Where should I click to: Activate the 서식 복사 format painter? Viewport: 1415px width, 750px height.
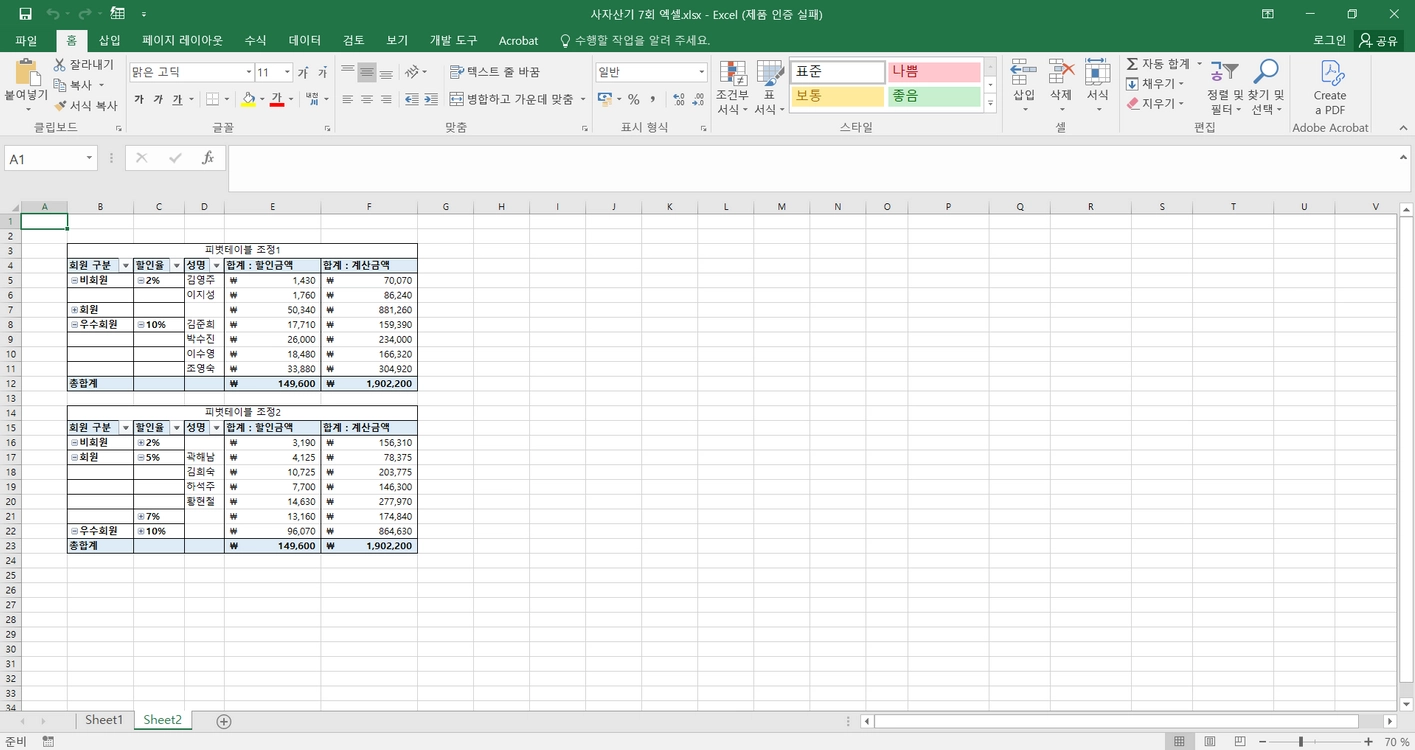click(x=85, y=105)
